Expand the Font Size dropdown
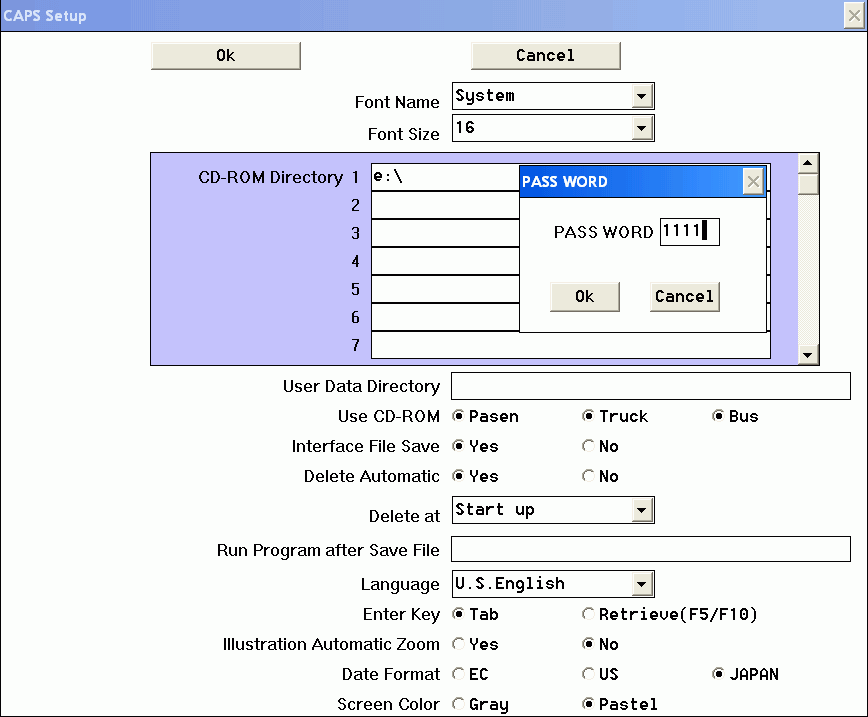868x717 pixels. click(642, 128)
